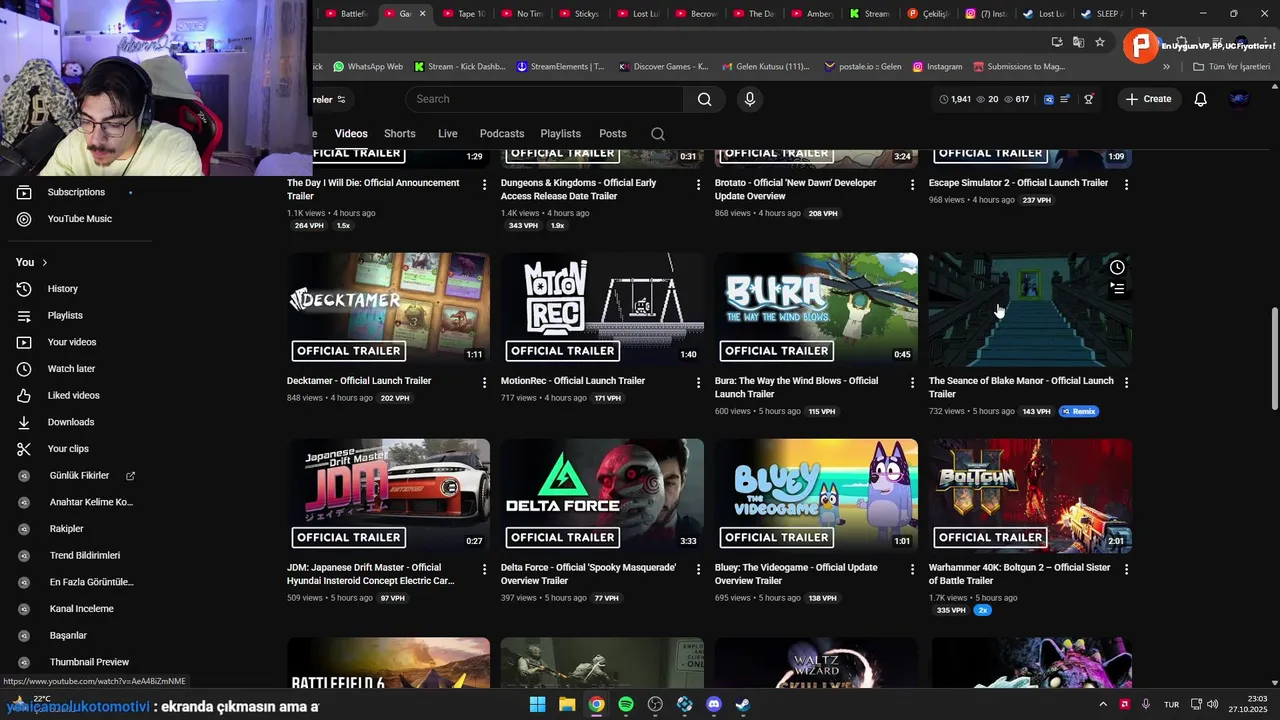Search within channel magnifier icon

[657, 134]
